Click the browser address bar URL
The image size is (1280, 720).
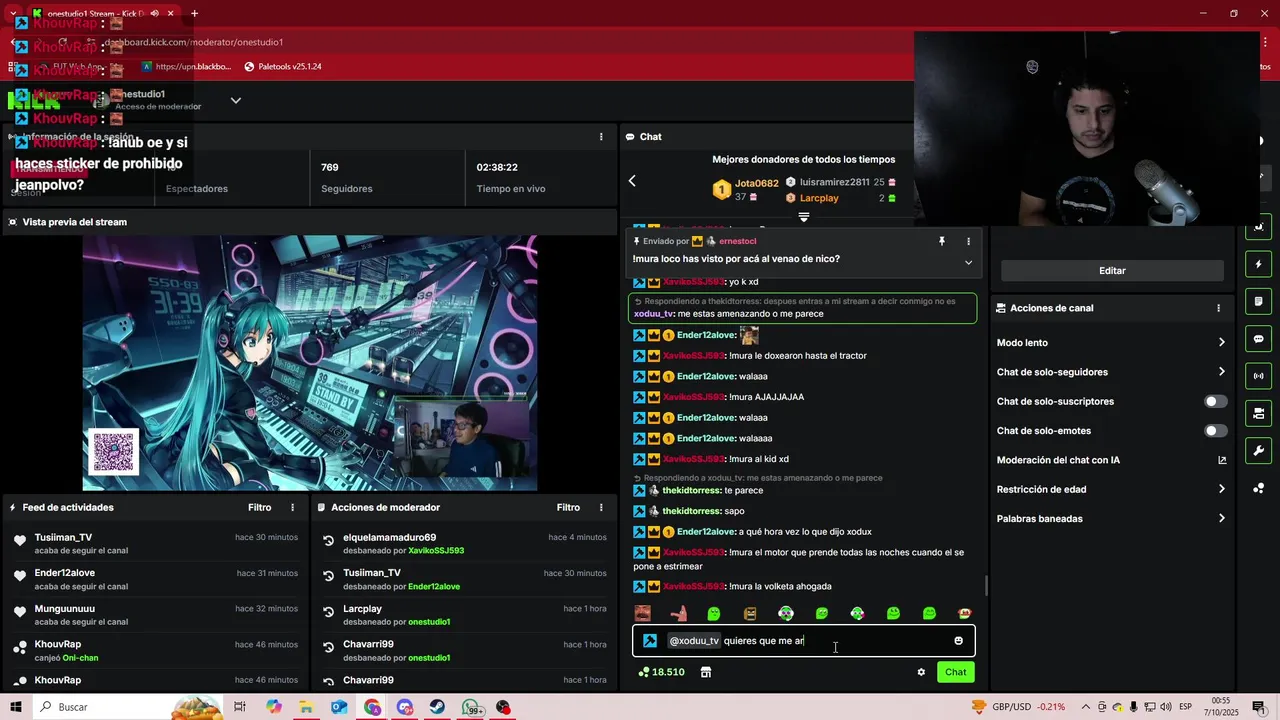[x=193, y=42]
